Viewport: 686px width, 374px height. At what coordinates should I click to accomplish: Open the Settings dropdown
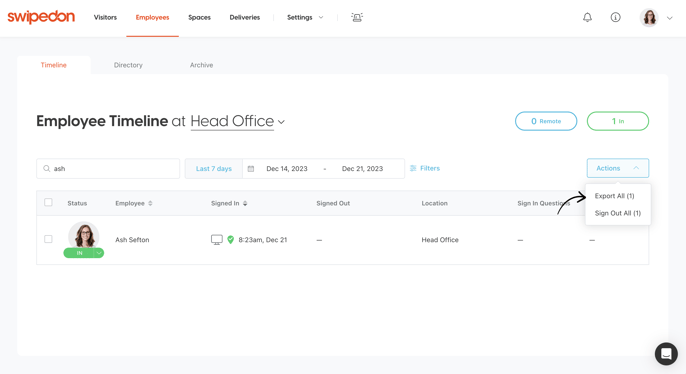click(x=305, y=17)
